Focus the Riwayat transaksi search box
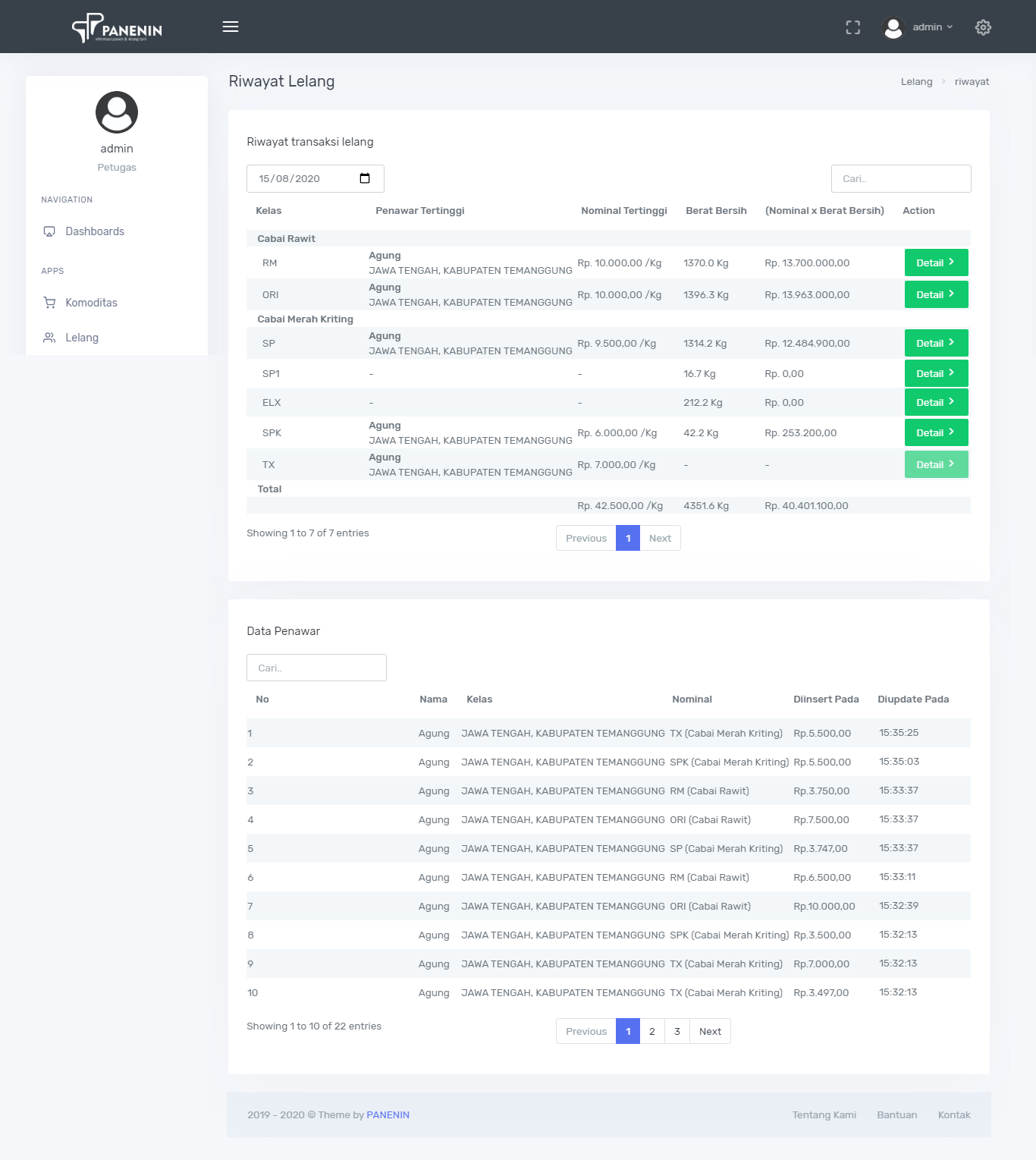 click(x=901, y=178)
